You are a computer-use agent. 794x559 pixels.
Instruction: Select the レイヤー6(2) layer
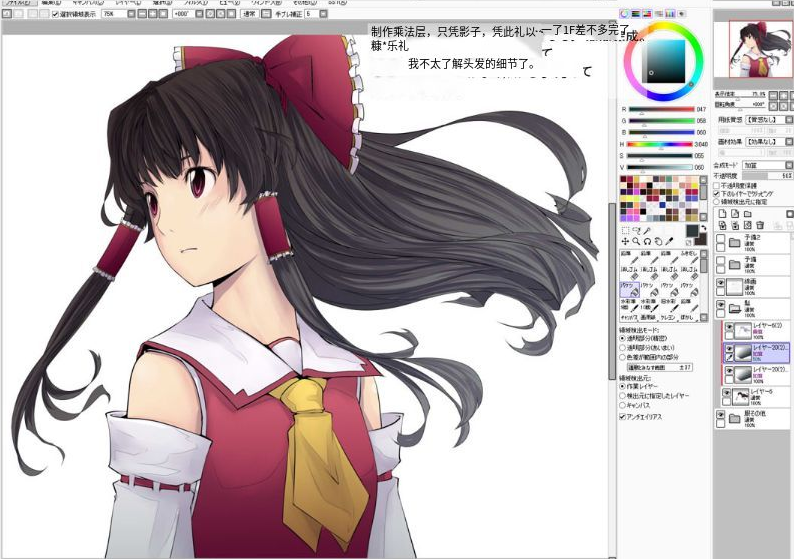(757, 330)
